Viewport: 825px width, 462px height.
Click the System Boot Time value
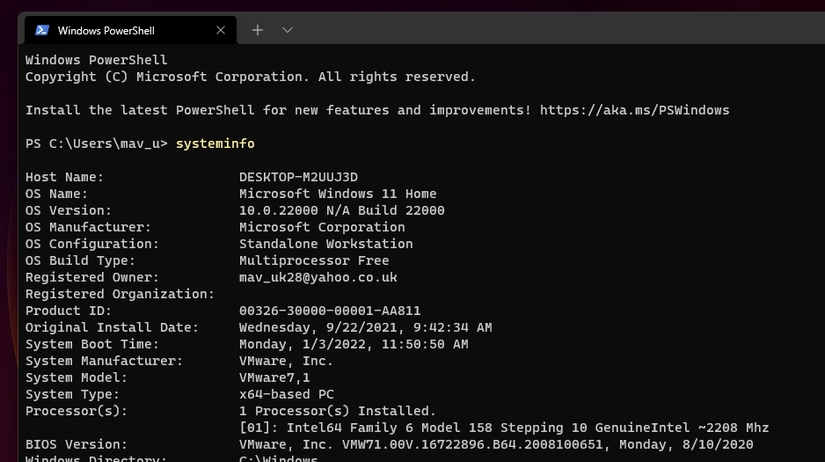point(353,344)
